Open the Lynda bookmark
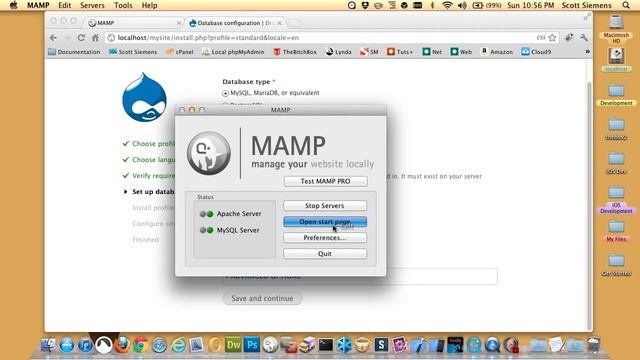Image resolution: width=640 pixels, height=360 pixels. point(338,52)
